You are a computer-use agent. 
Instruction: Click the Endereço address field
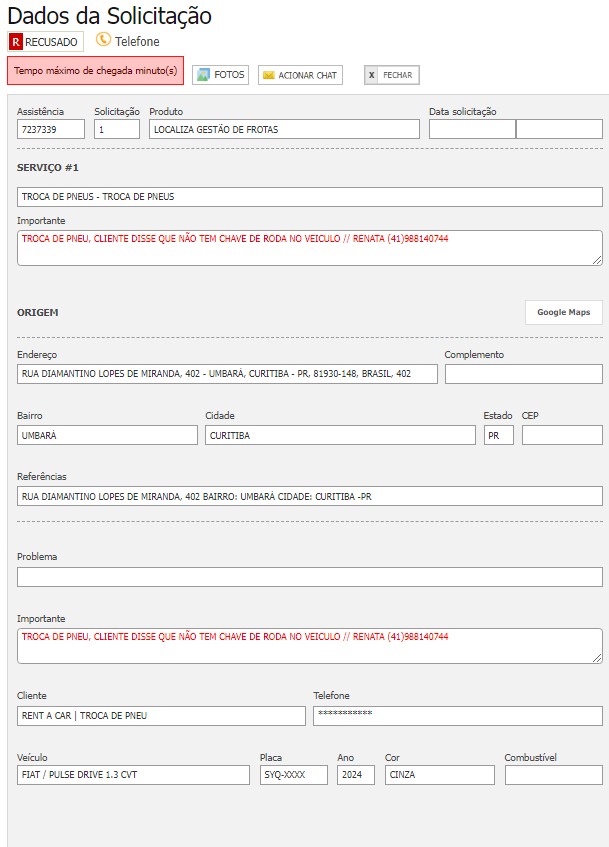point(227,374)
